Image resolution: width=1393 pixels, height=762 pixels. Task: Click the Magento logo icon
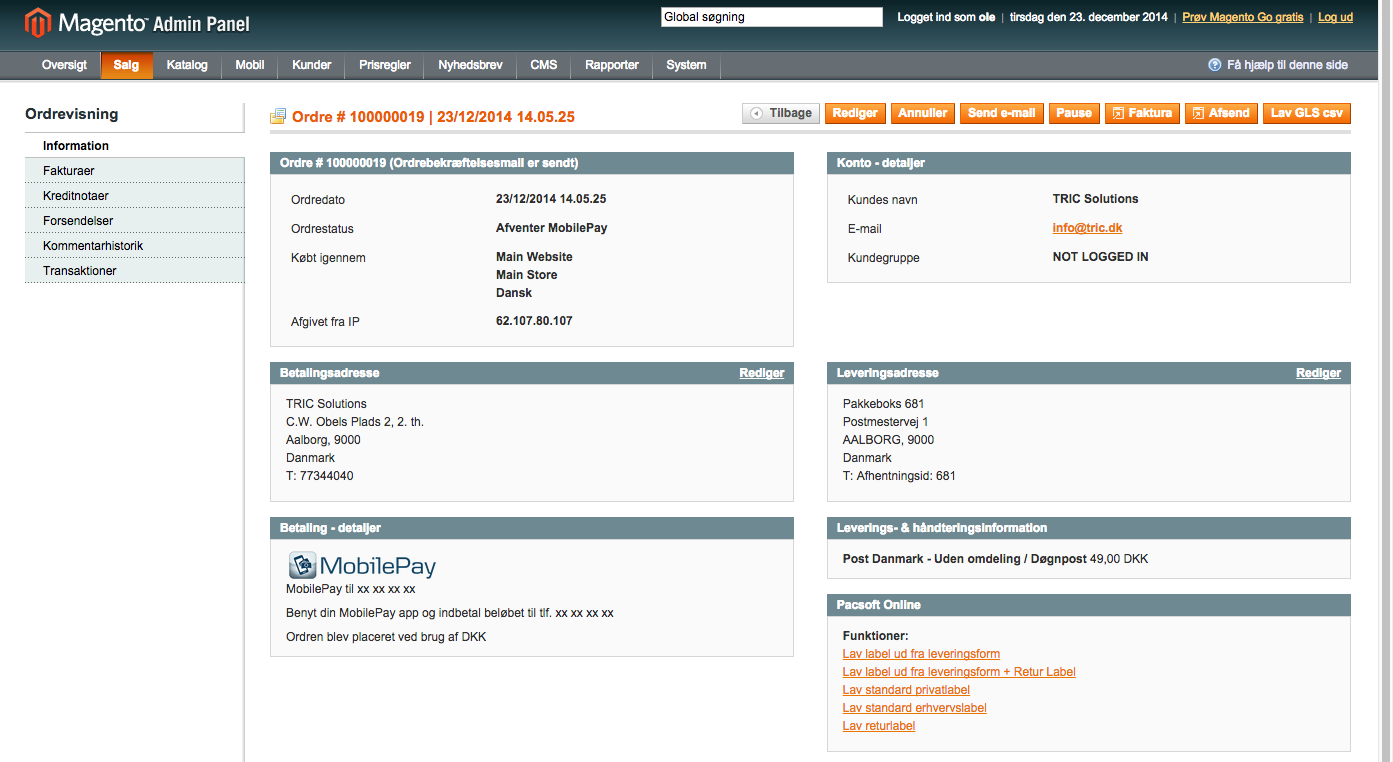[x=38, y=22]
